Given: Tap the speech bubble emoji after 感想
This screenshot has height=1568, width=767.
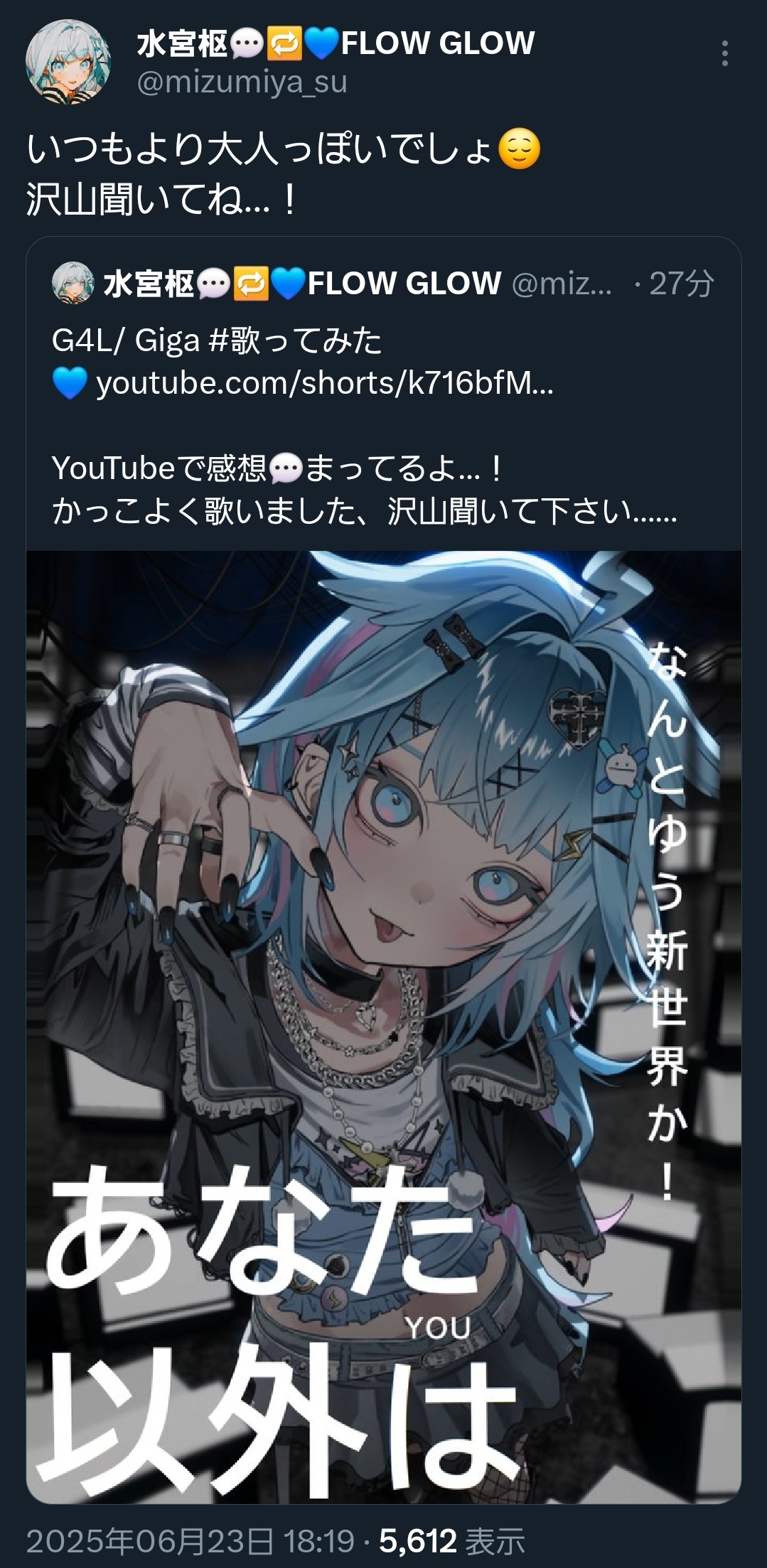Looking at the screenshot, I should point(286,469).
